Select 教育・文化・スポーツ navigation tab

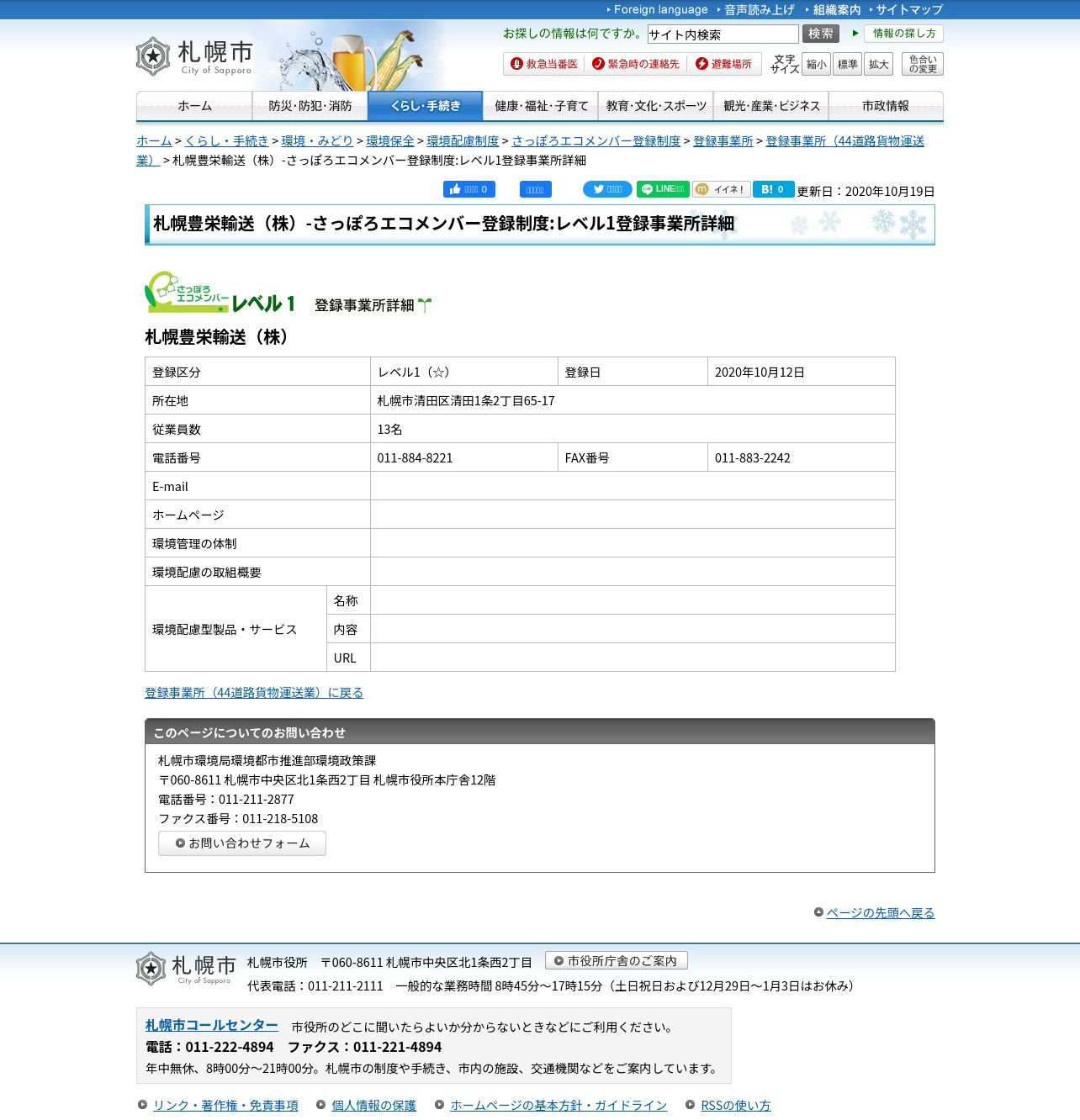[656, 106]
